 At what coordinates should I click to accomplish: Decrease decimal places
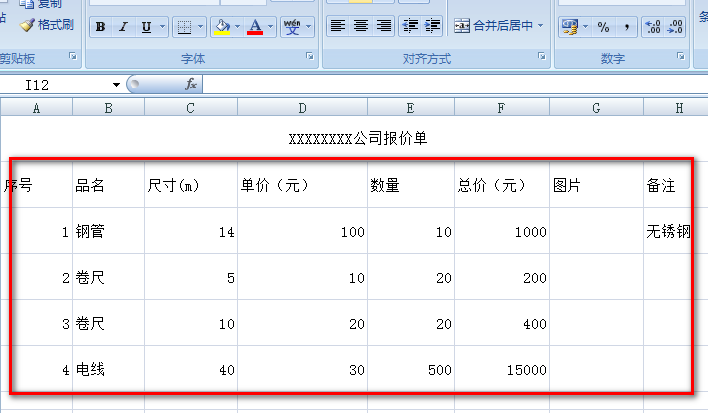click(x=675, y=27)
